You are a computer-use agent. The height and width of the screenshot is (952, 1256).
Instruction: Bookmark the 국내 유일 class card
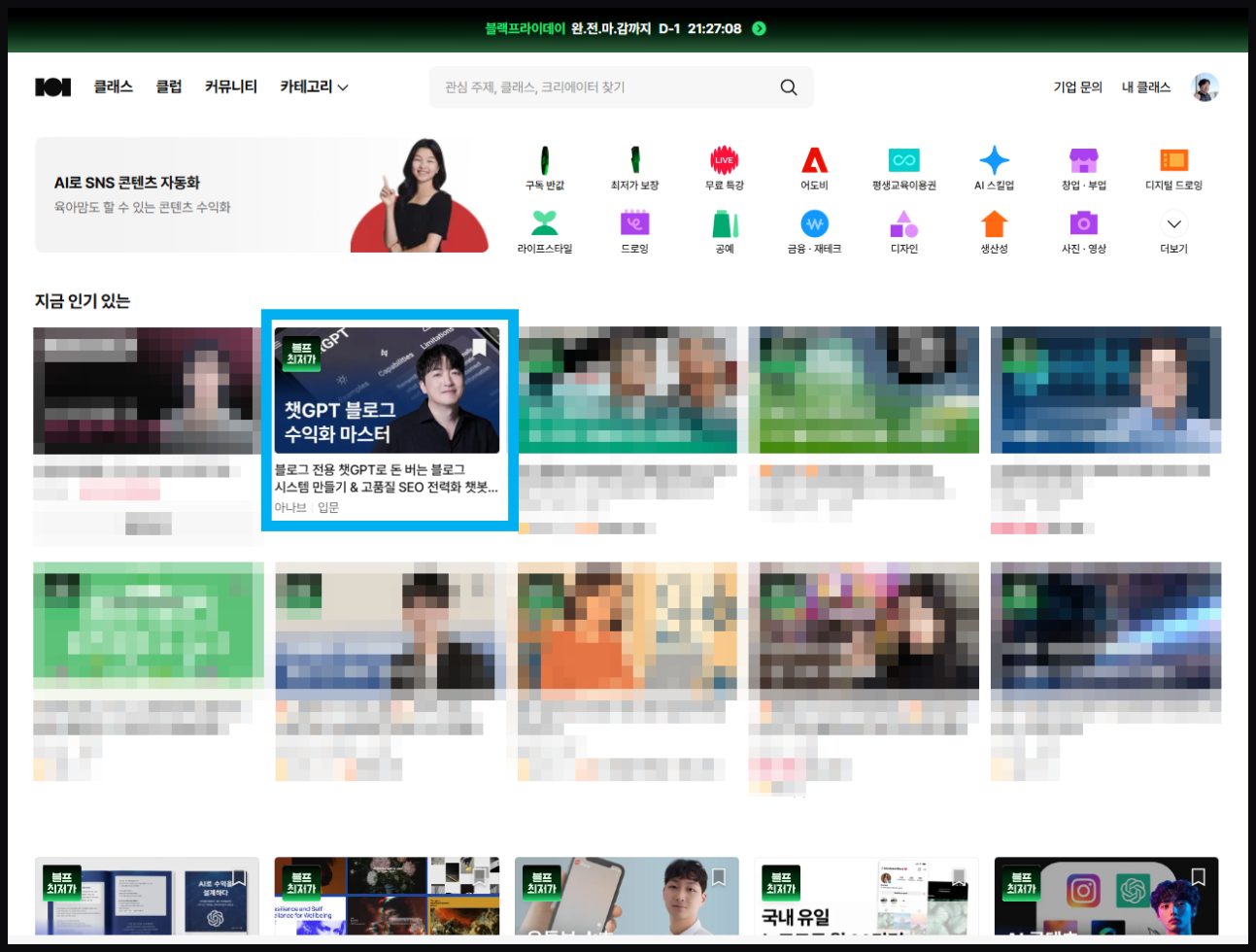click(959, 877)
